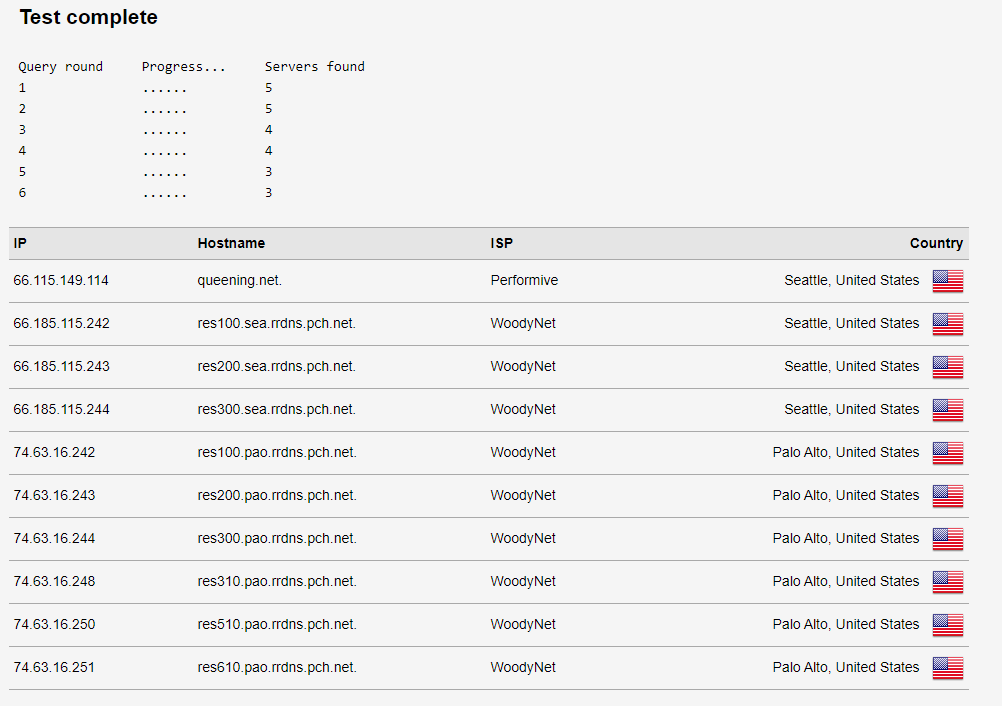Click query round number 6
Image resolution: width=1002 pixels, height=706 pixels.
[22, 193]
